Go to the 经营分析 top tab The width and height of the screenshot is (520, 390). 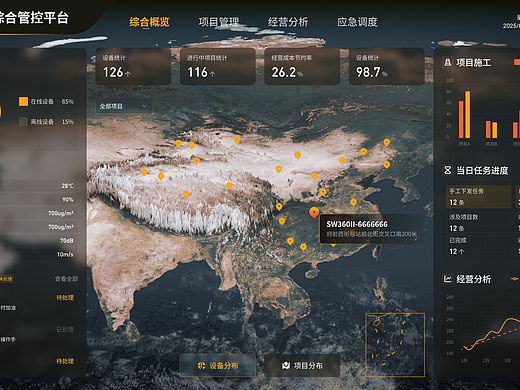288,22
